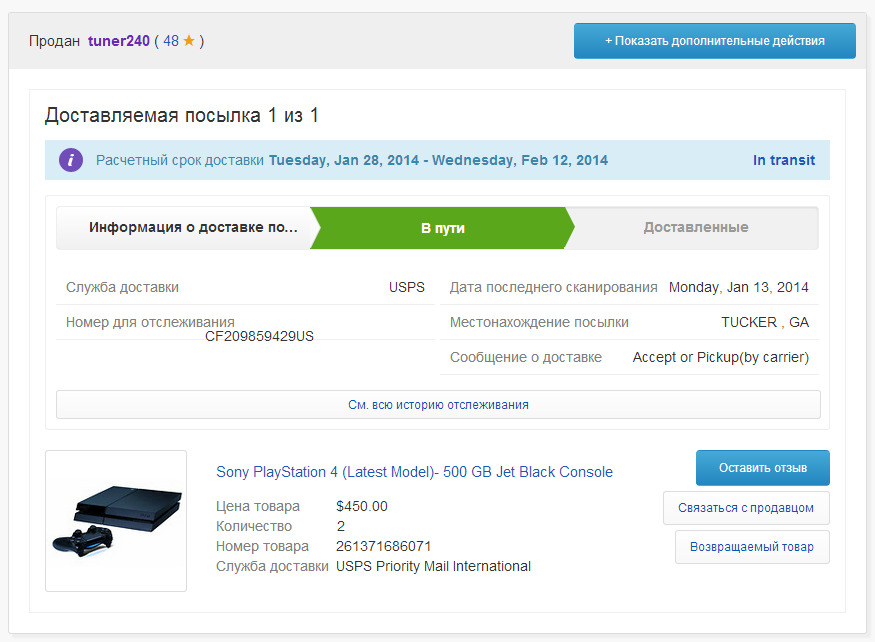Open seller tuner240 profile link
Screen dimensions: 875x642
[x=118, y=41]
